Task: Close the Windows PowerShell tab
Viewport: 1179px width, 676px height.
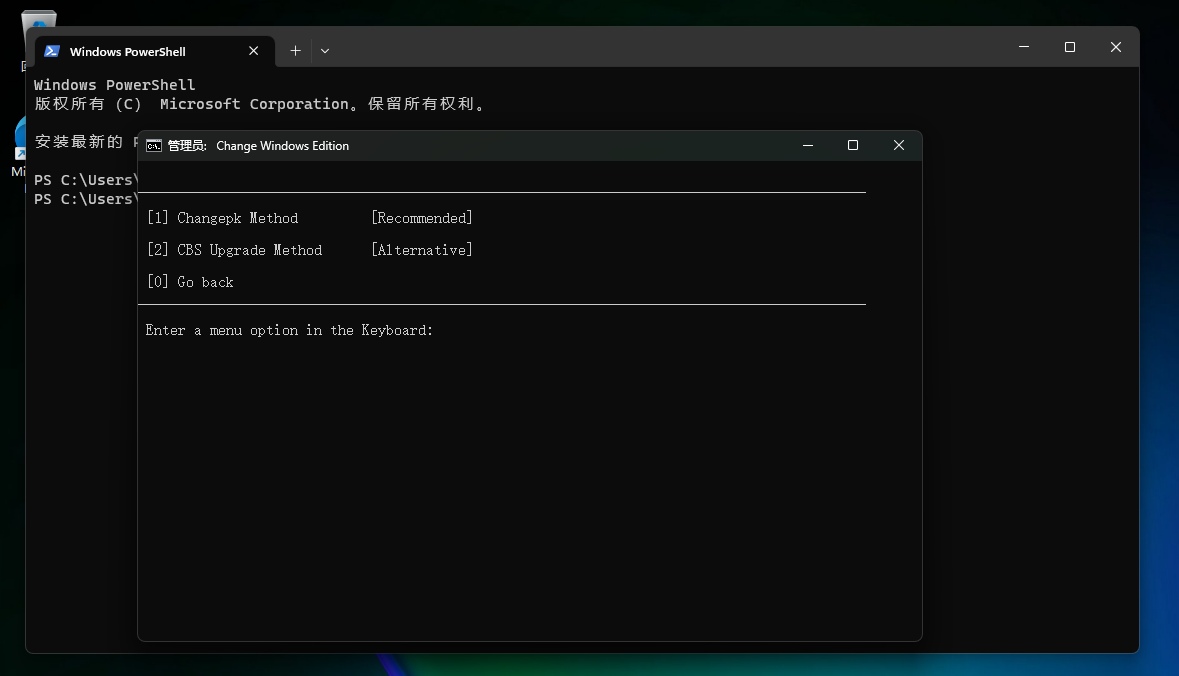Action: (x=254, y=51)
